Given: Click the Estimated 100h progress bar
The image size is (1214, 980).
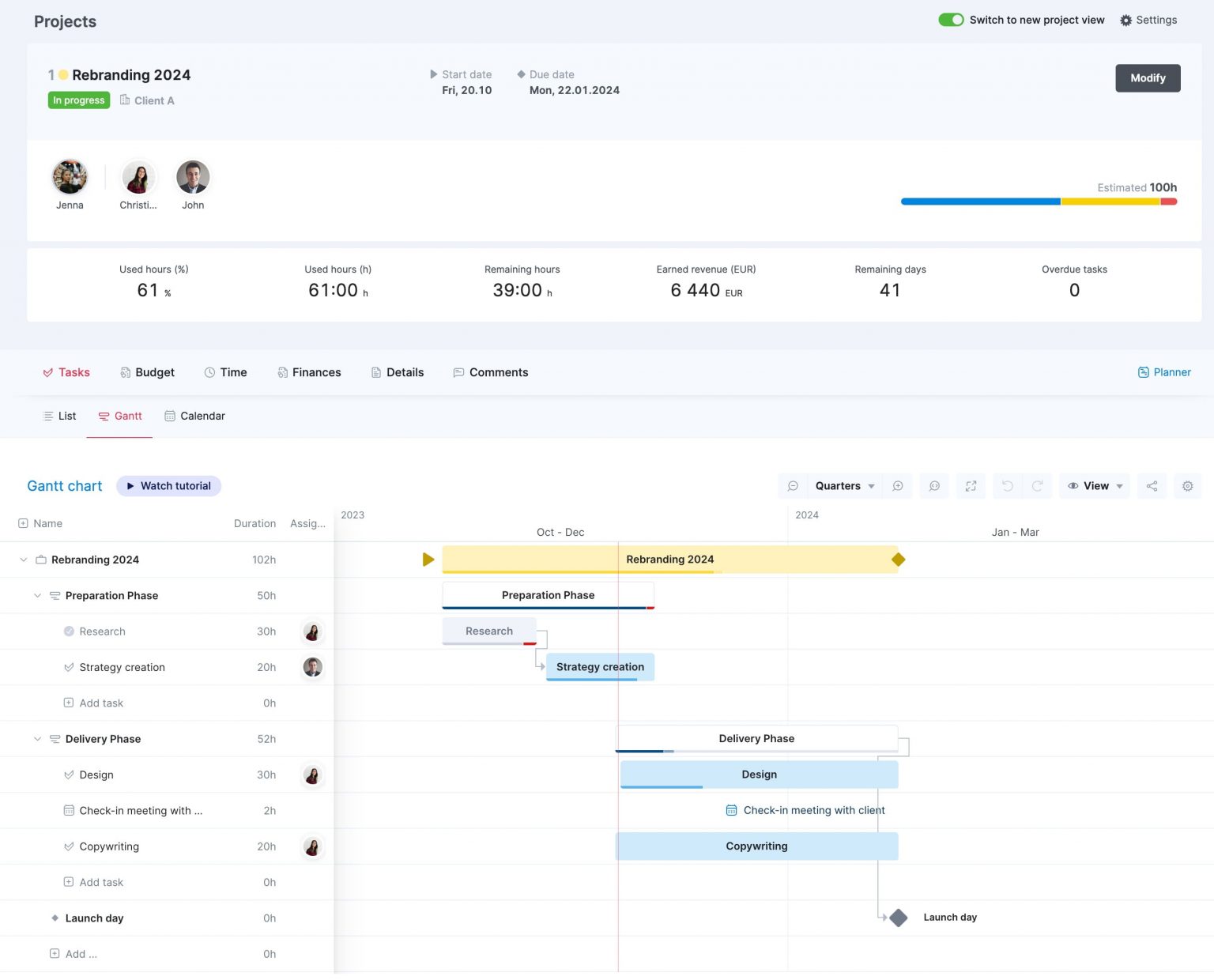Looking at the screenshot, I should [x=1039, y=202].
